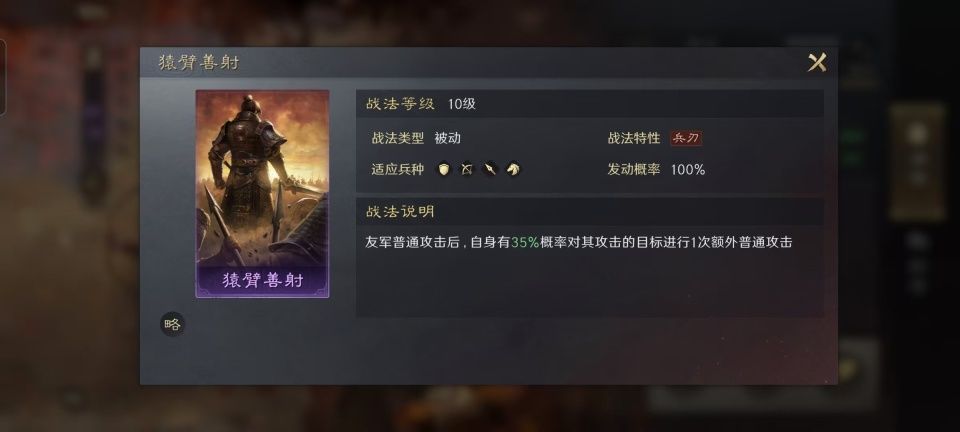Click the panel title 猿臂善射 at top

[199, 62]
